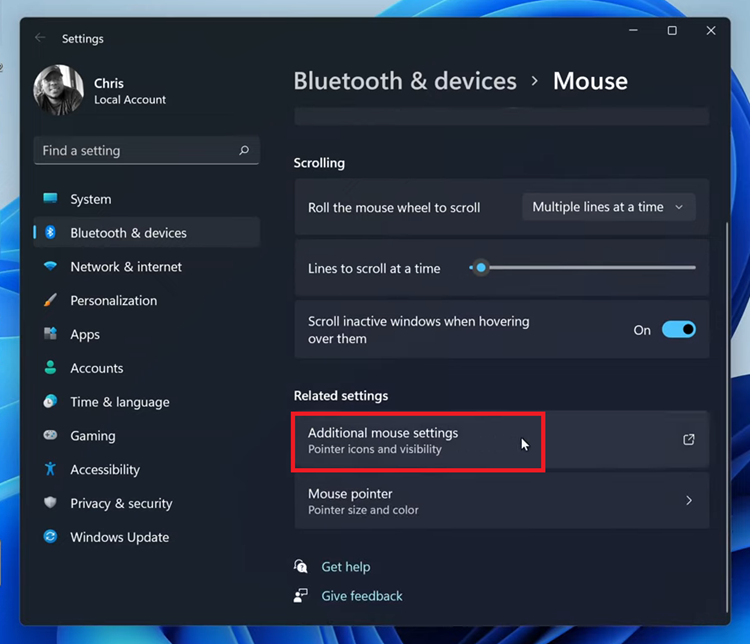Screen dimensions: 750x644
Task: Open Gaming settings
Action: tap(147, 435)
